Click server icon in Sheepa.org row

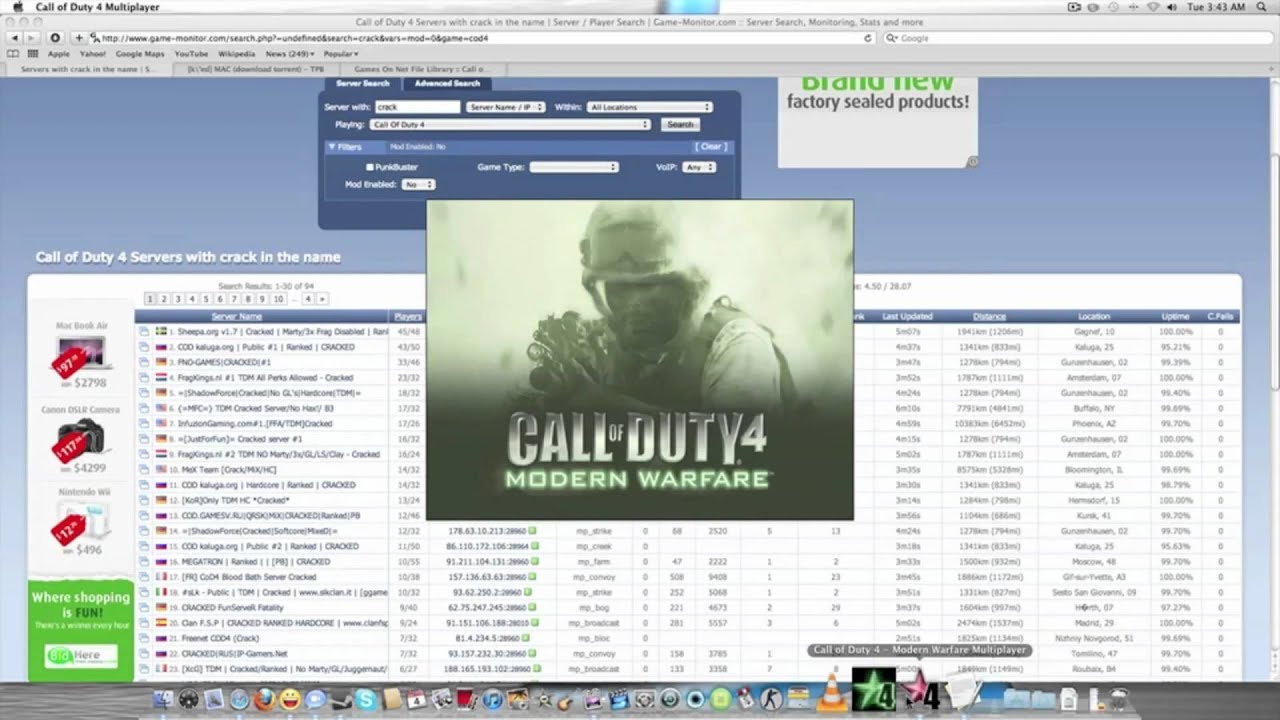144,331
